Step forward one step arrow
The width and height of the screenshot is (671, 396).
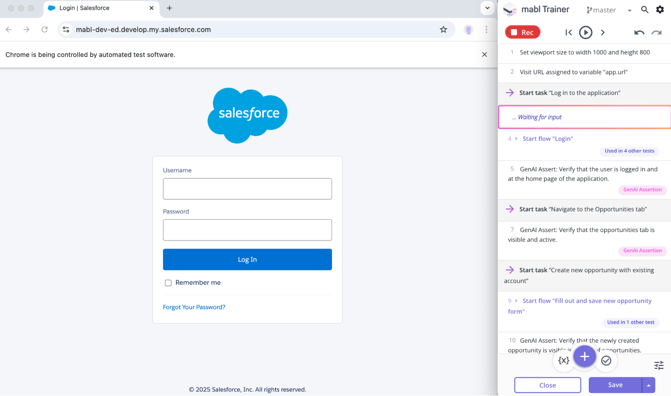[x=603, y=33]
